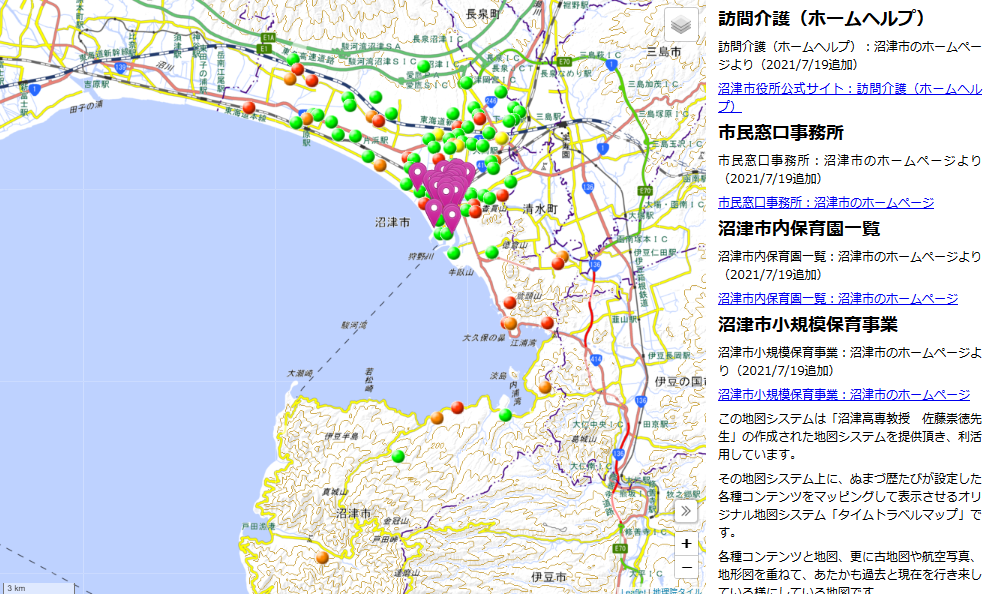Expand the sidebar with the double-chevron button
Image resolution: width=992 pixels, height=594 pixels.
[x=686, y=511]
